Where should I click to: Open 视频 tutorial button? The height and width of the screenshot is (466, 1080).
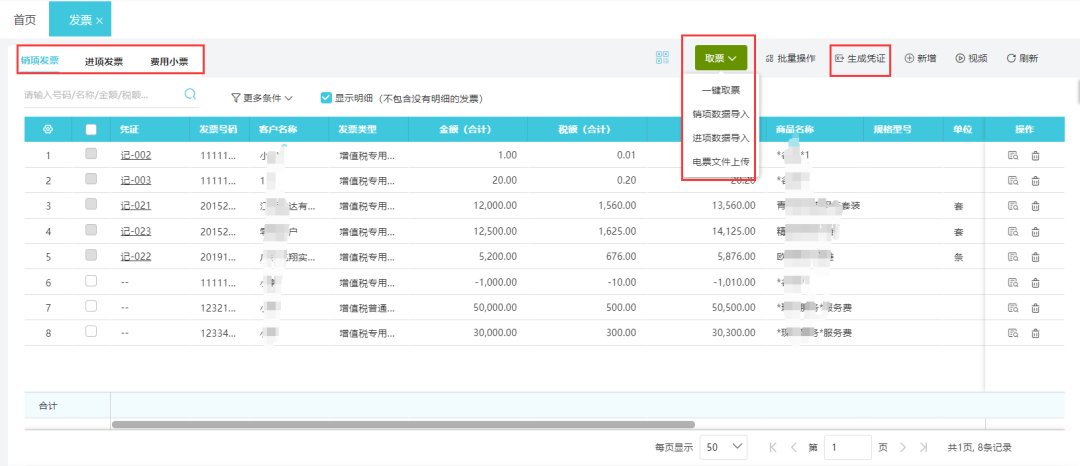(971, 59)
